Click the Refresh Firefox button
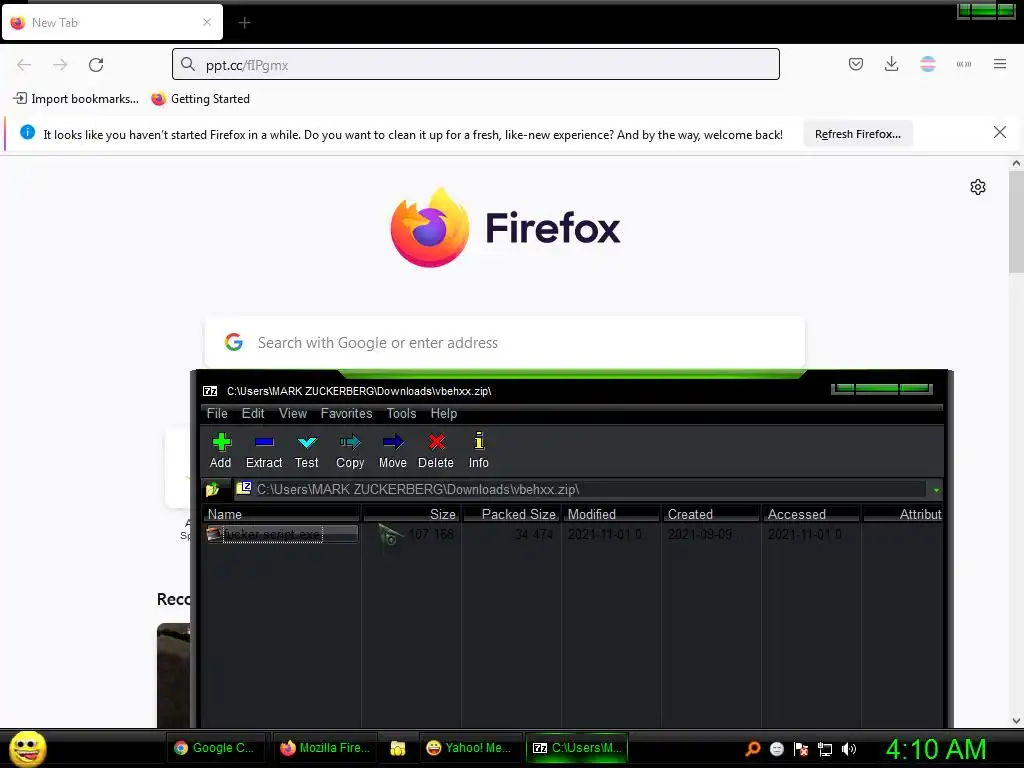This screenshot has height=768, width=1024. 857,134
